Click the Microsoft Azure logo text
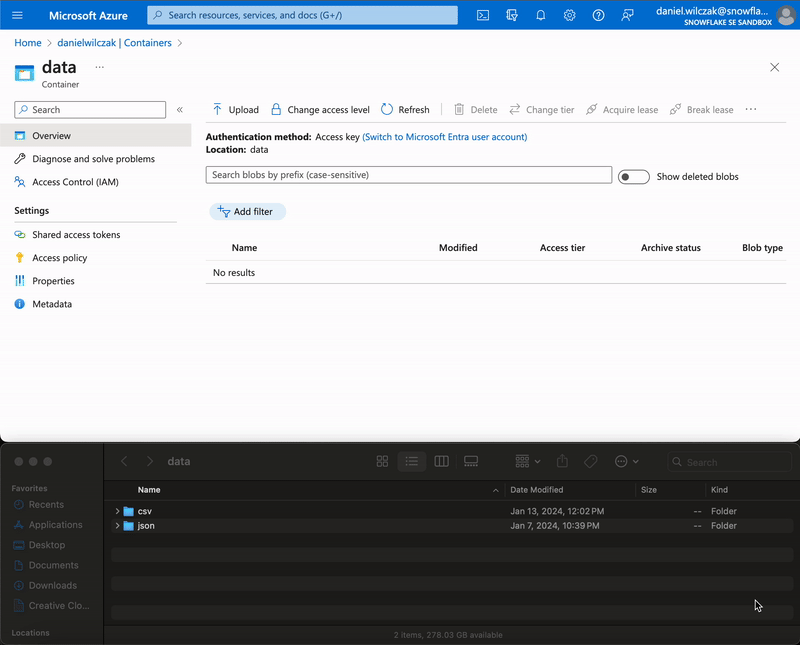The width and height of the screenshot is (800, 645). [88, 15]
